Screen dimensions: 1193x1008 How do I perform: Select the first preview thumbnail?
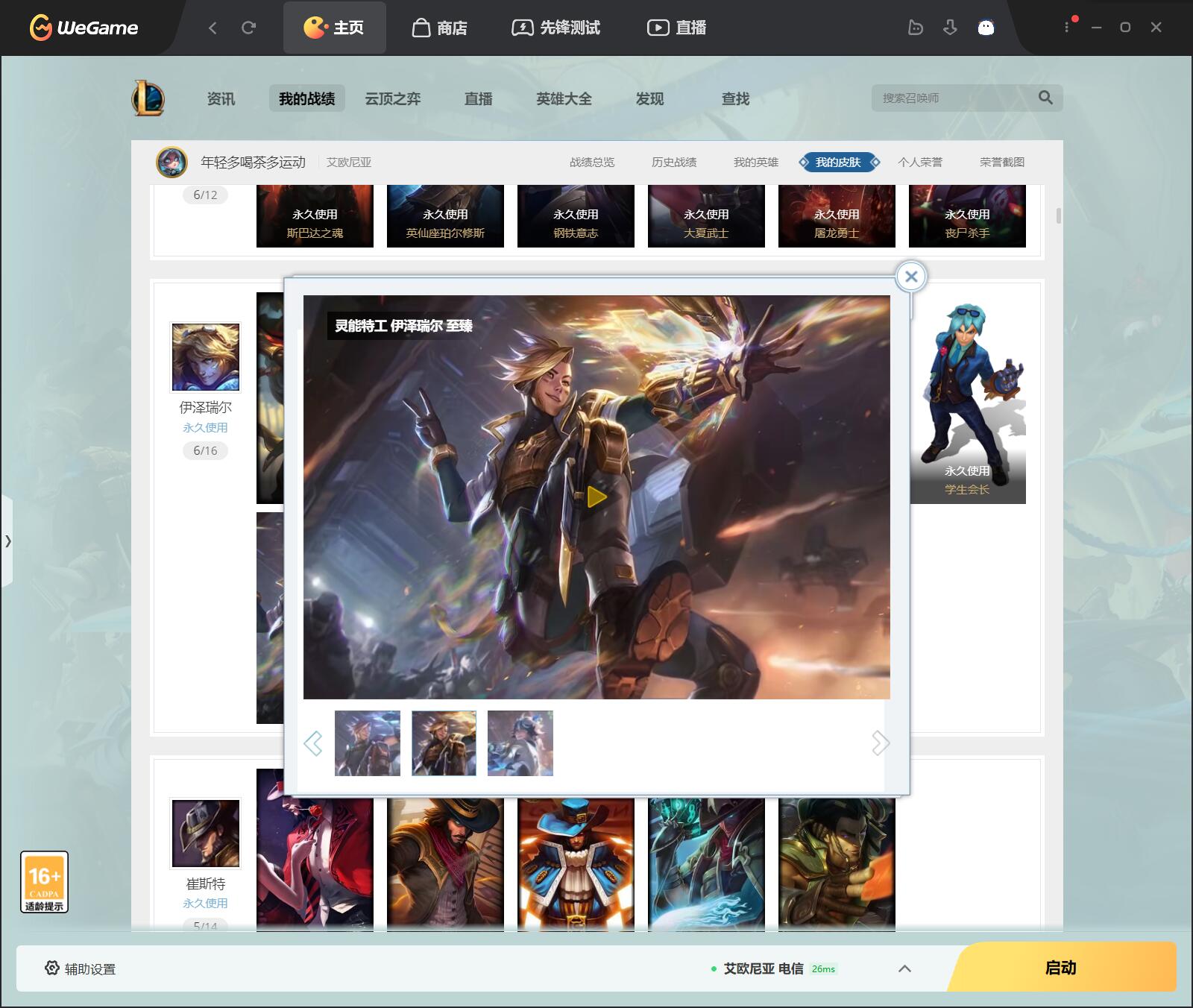tap(368, 743)
